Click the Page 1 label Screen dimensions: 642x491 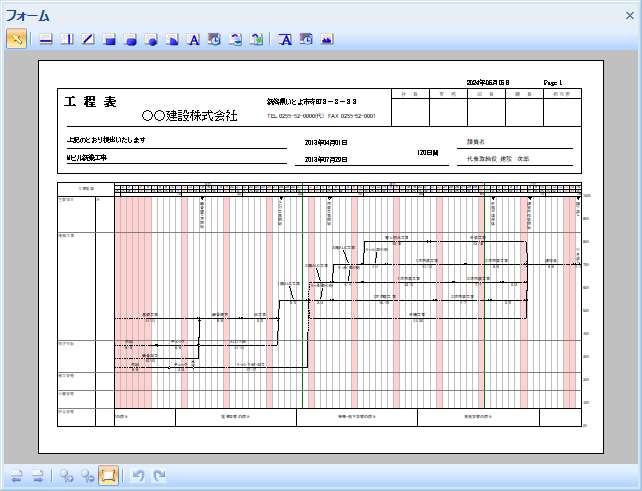click(553, 83)
